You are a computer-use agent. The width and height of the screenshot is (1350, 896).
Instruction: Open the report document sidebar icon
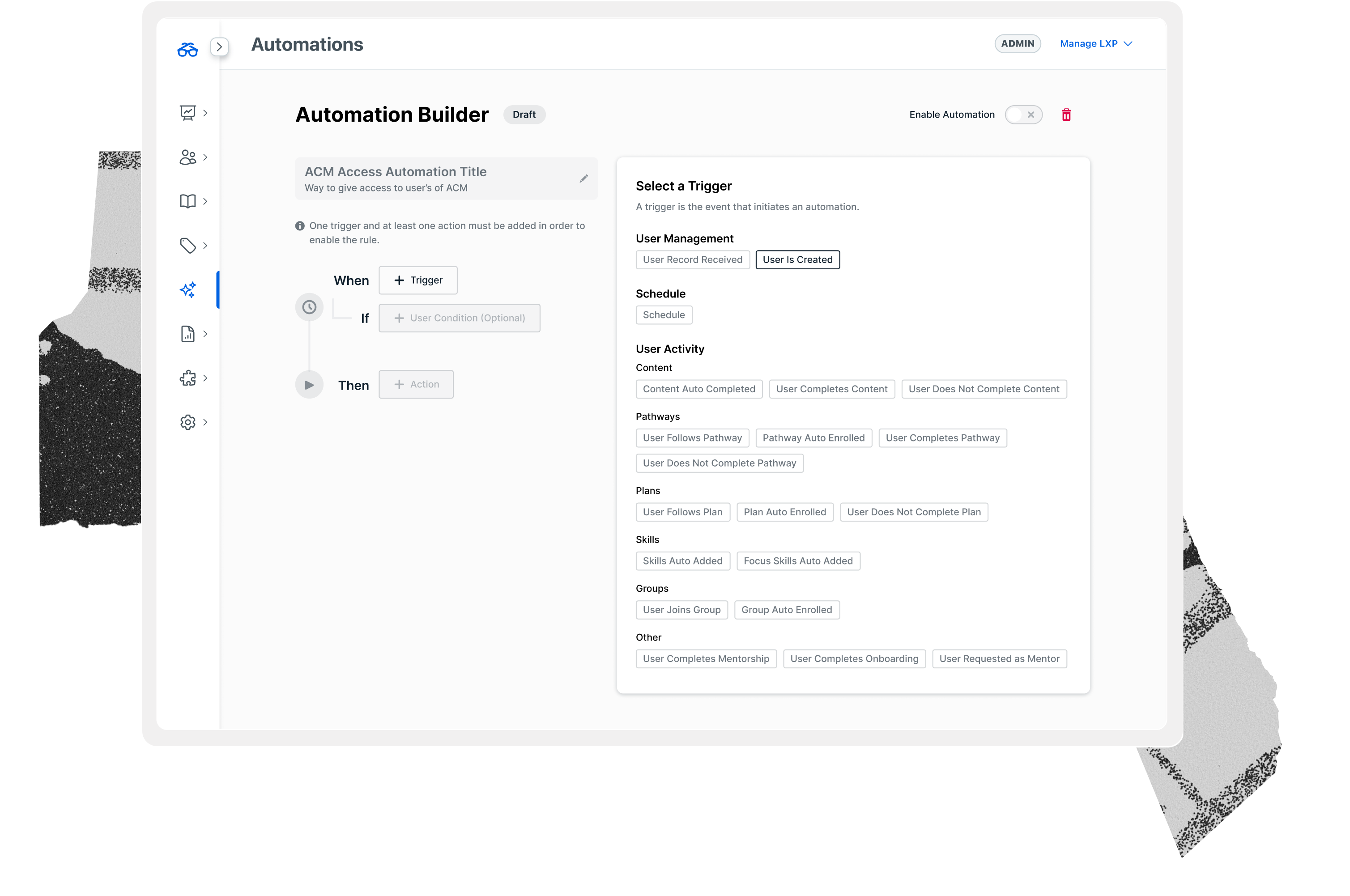pyautogui.click(x=187, y=334)
